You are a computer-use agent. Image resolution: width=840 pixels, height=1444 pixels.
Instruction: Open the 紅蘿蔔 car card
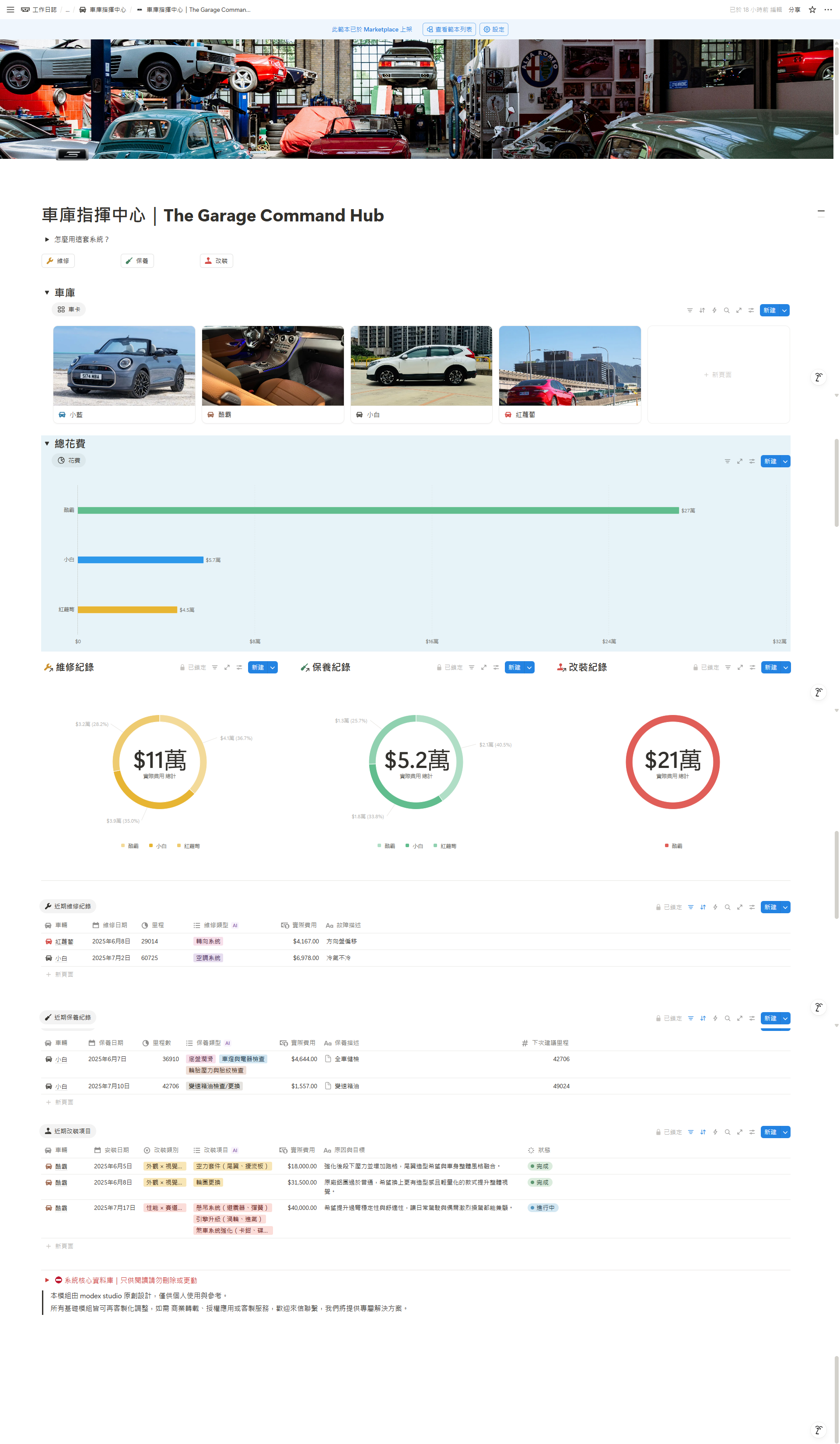pyautogui.click(x=570, y=375)
